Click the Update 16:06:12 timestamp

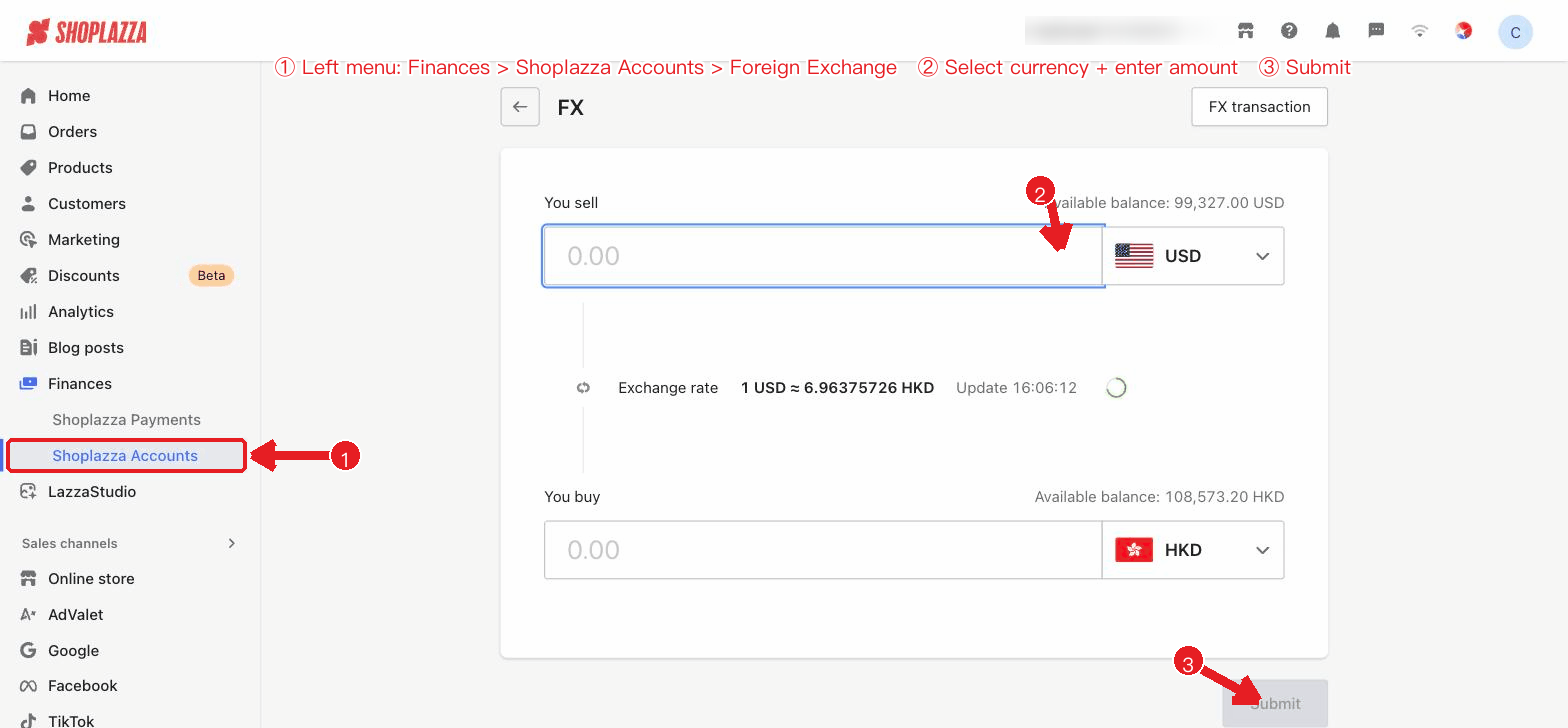tap(1016, 388)
